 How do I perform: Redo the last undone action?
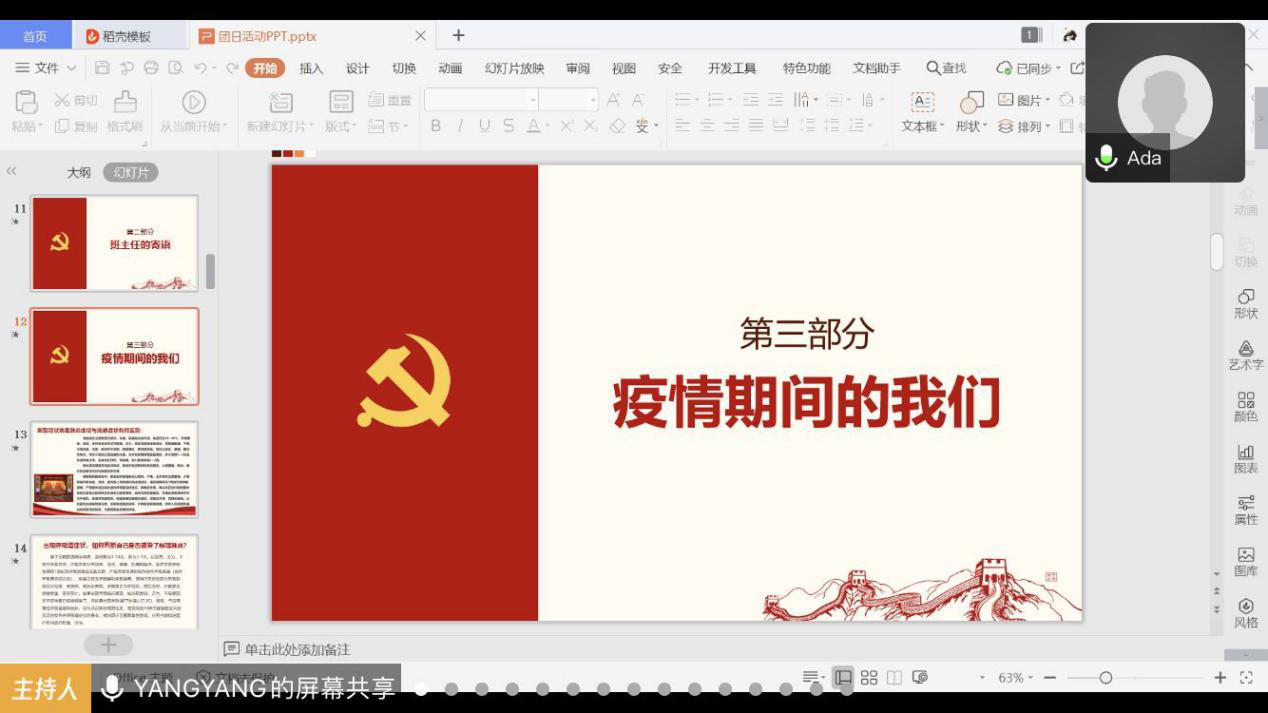[x=233, y=68]
